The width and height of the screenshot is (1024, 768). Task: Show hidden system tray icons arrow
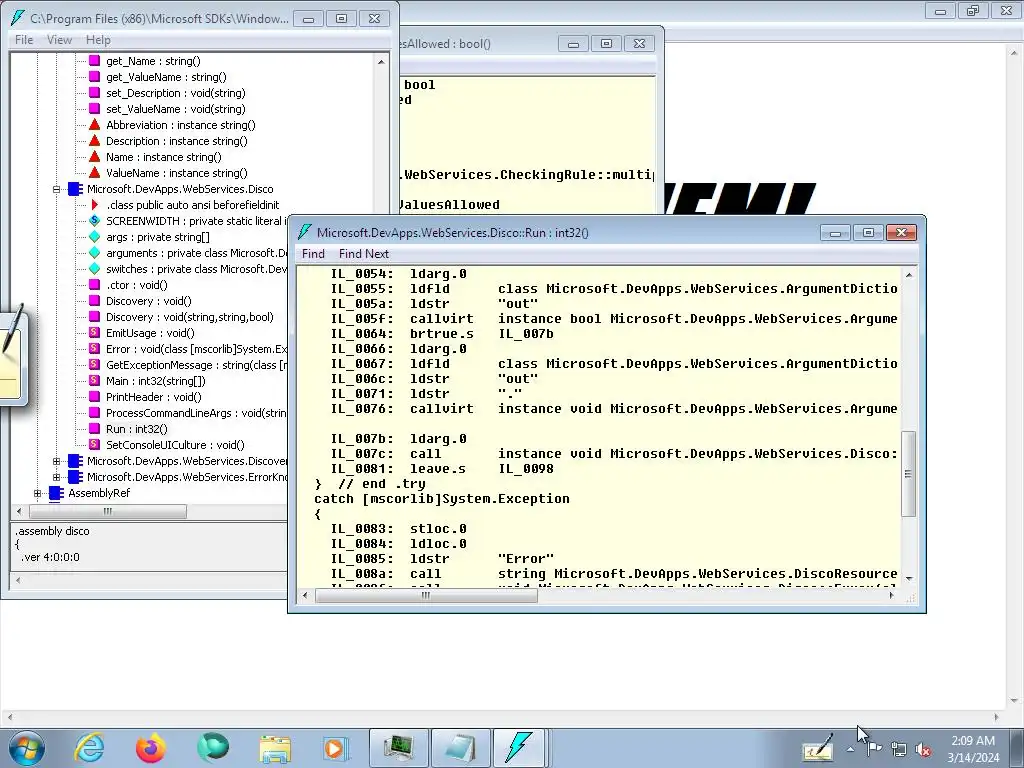pyautogui.click(x=850, y=750)
